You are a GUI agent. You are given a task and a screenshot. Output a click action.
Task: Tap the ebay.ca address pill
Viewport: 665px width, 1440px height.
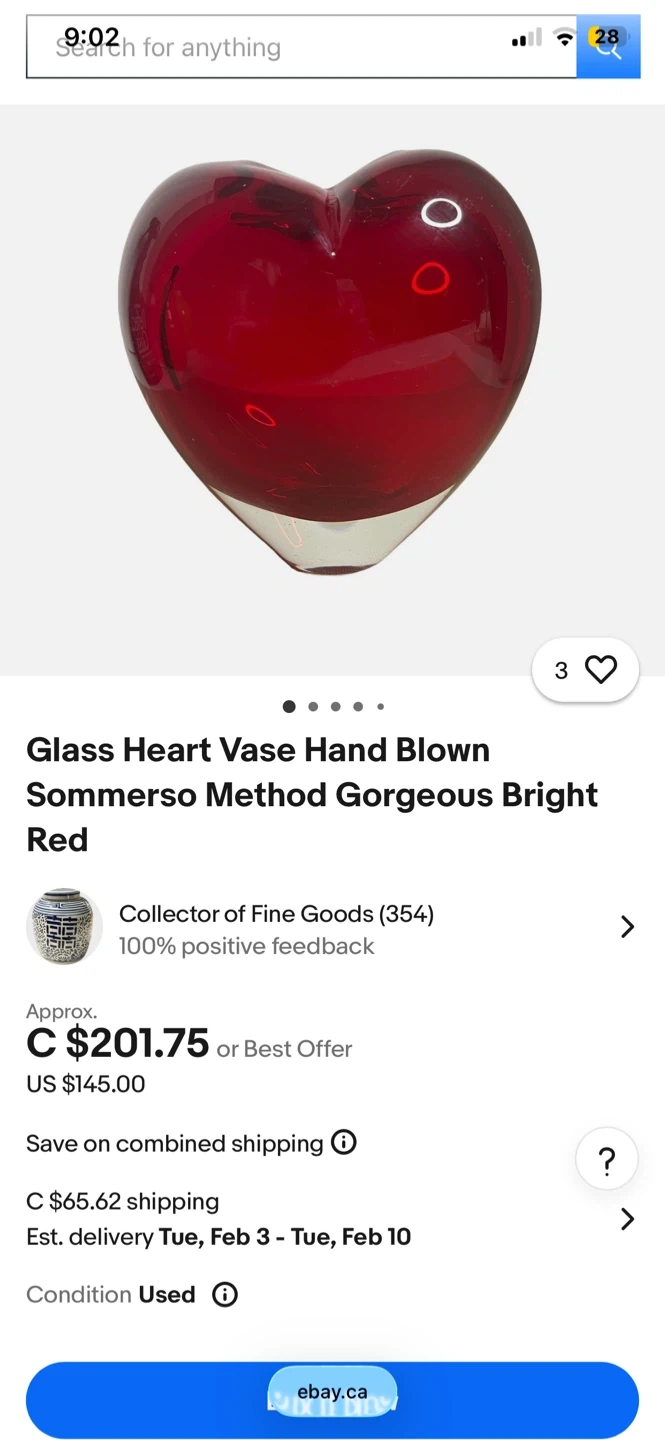332,1391
